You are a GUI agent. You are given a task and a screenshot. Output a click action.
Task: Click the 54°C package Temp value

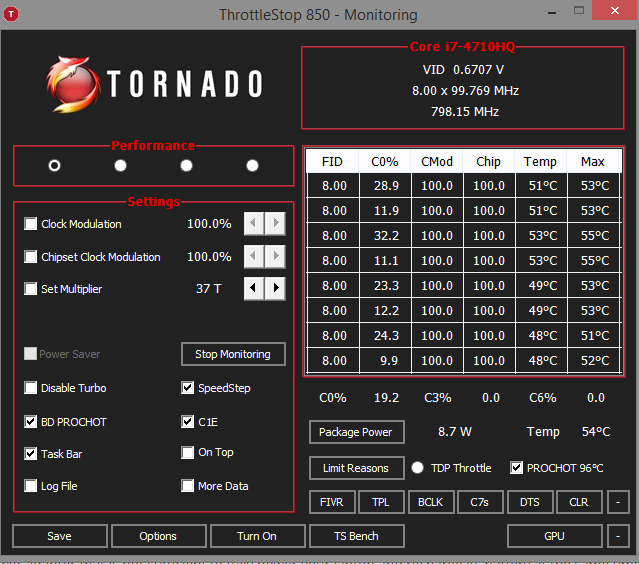596,432
